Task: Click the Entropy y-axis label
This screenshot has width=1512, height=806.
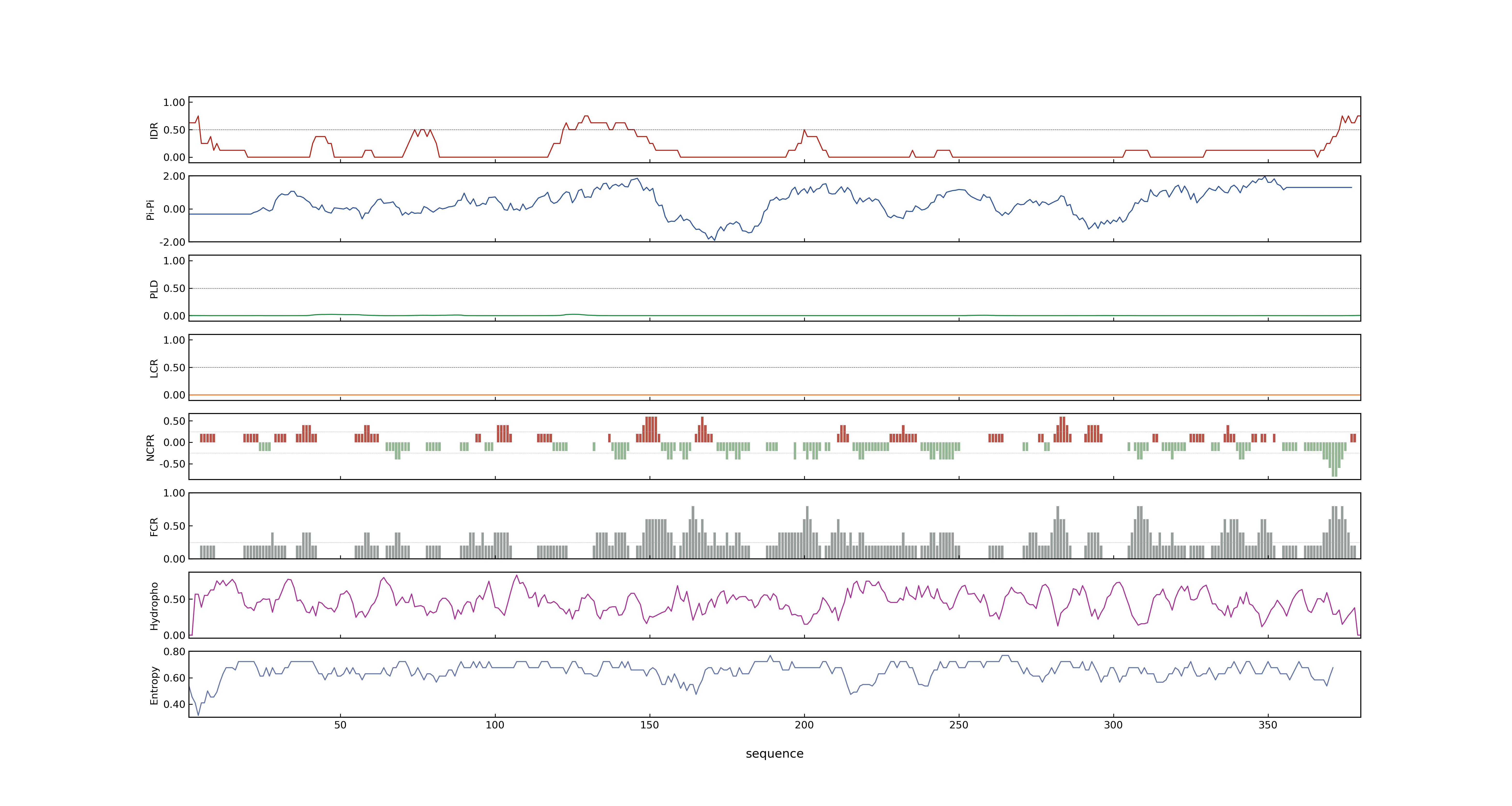Action: pyautogui.click(x=154, y=685)
